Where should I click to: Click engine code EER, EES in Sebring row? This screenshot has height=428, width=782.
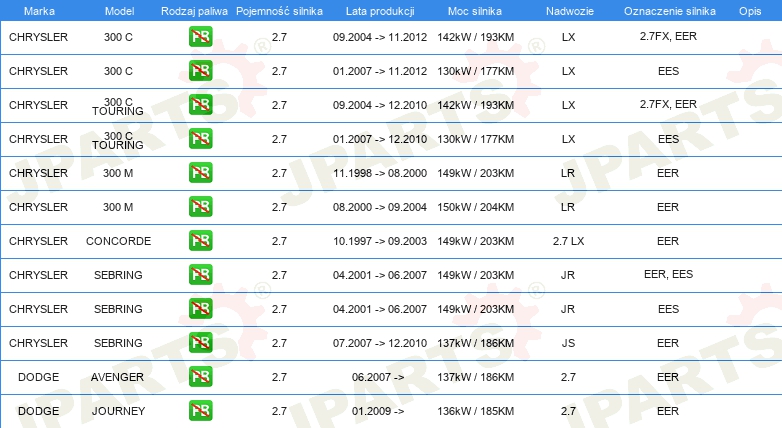tap(668, 274)
